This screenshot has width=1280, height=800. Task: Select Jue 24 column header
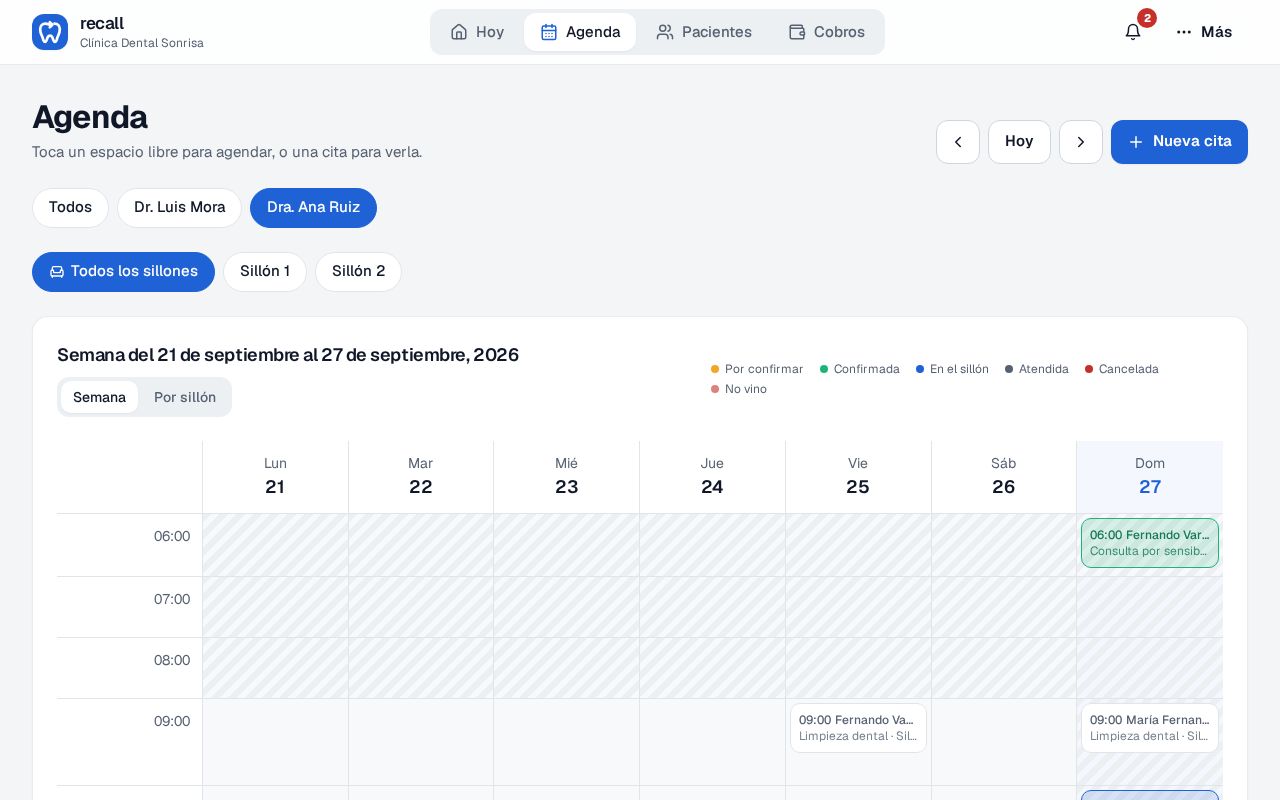712,477
